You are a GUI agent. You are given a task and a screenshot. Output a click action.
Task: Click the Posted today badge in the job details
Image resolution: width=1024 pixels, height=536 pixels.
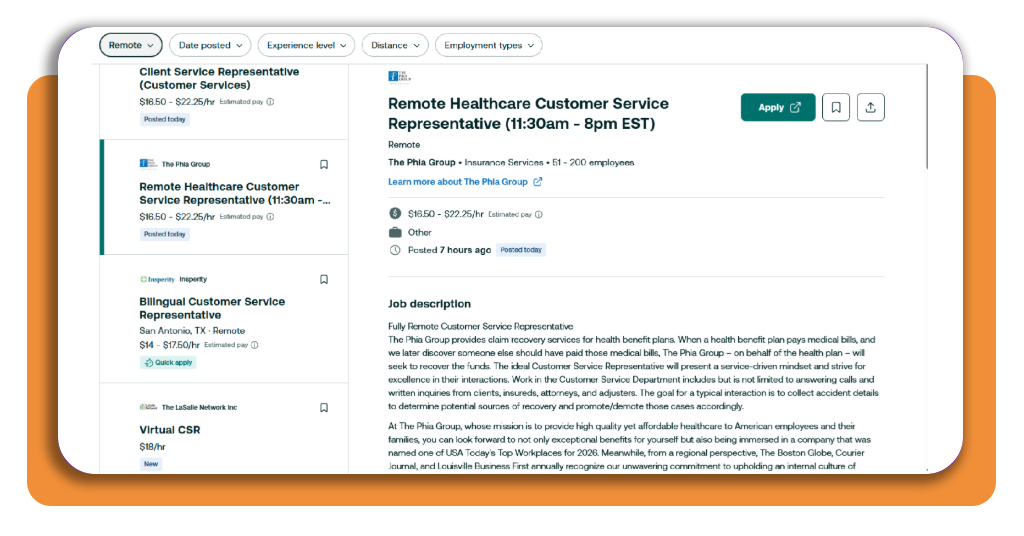point(521,250)
